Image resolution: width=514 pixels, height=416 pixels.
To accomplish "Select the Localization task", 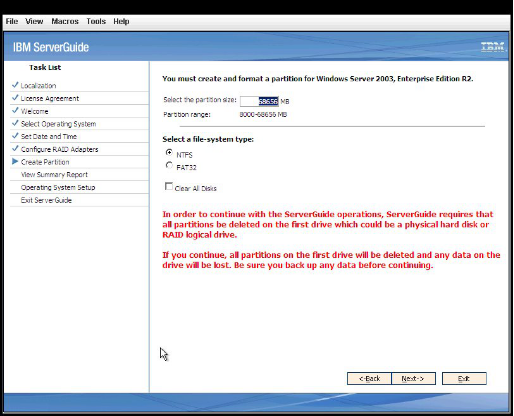I will click(x=38, y=86).
